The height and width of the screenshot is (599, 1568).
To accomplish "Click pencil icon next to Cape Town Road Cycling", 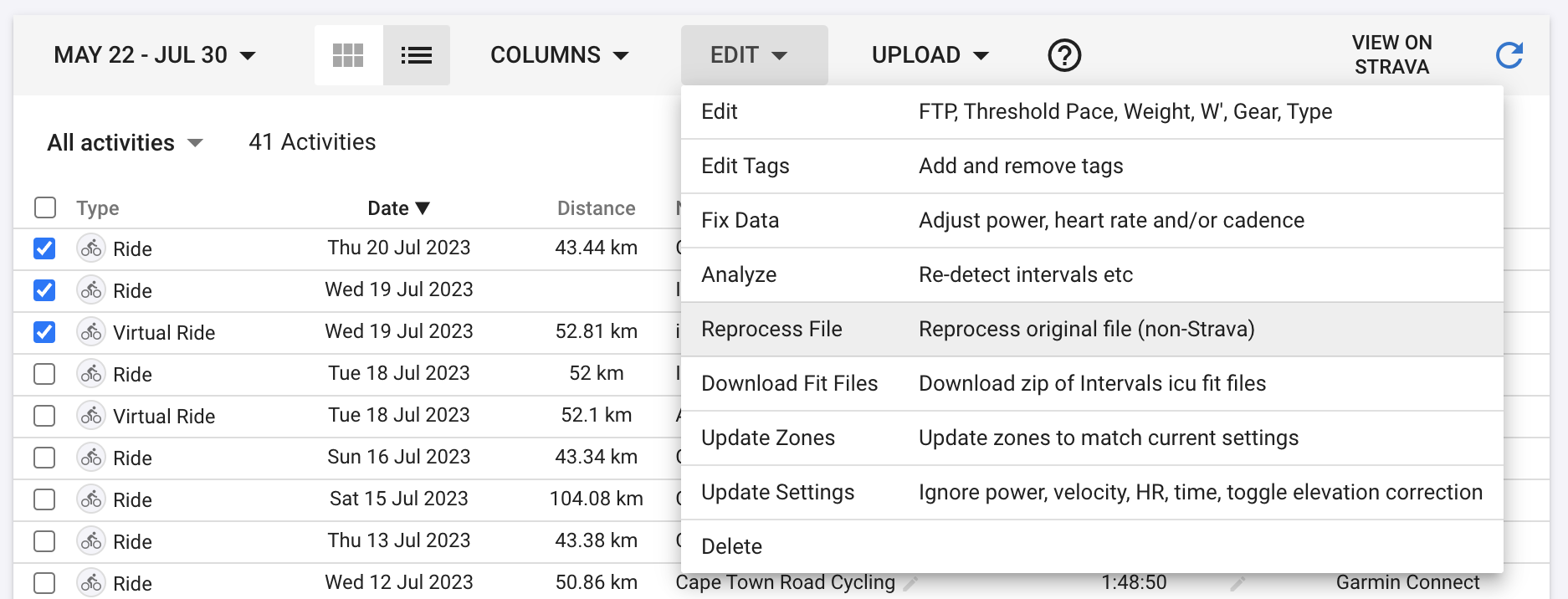I will (911, 582).
